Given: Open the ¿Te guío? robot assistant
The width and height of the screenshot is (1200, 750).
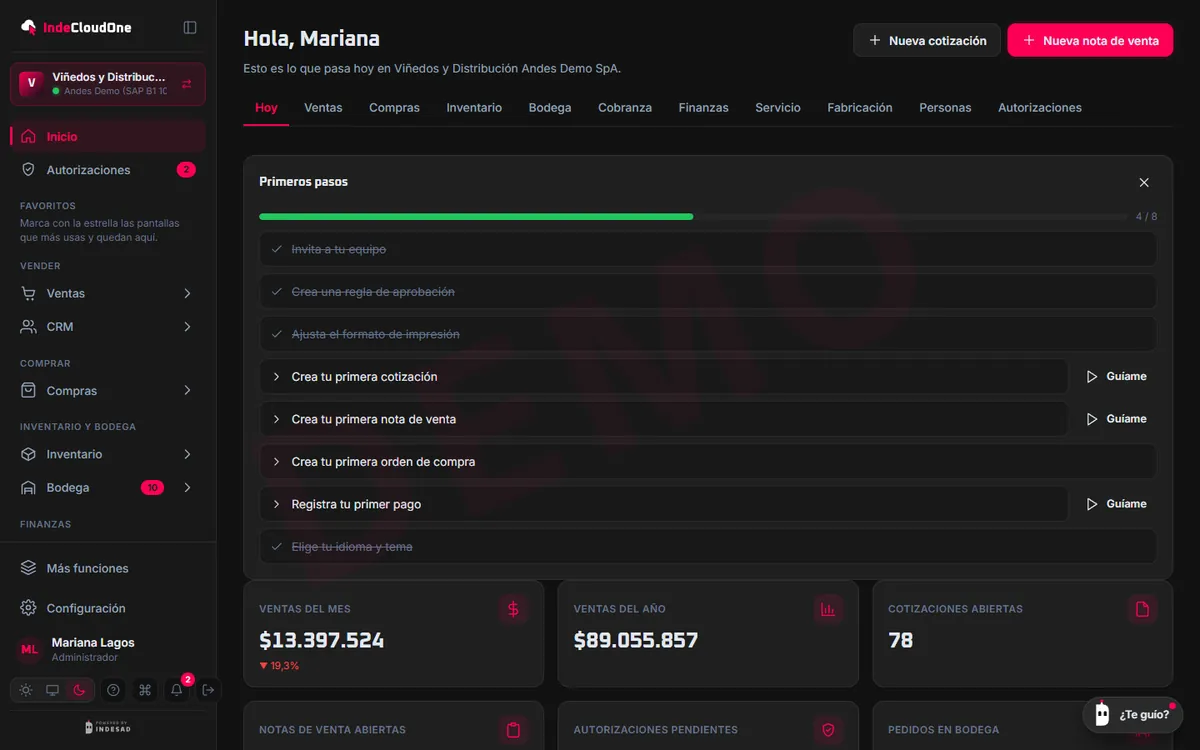Looking at the screenshot, I should coord(1133,715).
